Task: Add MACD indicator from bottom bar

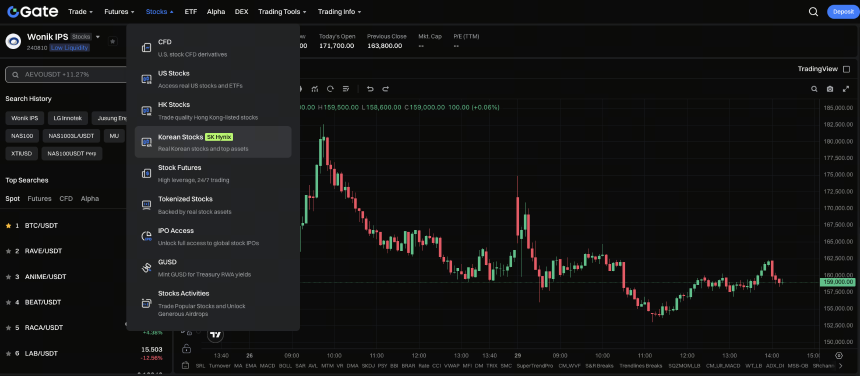Action: [268, 366]
